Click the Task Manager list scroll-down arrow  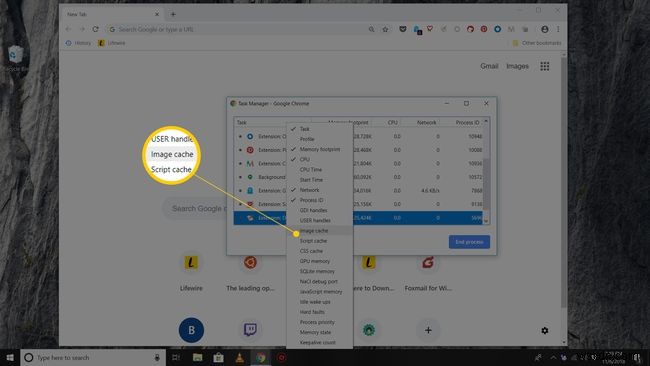pos(486,221)
